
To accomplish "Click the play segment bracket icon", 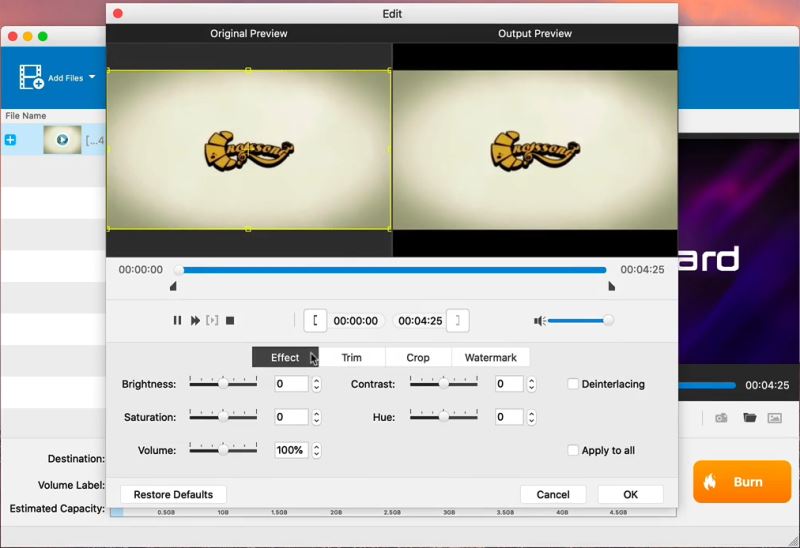I will pyautogui.click(x=212, y=320).
